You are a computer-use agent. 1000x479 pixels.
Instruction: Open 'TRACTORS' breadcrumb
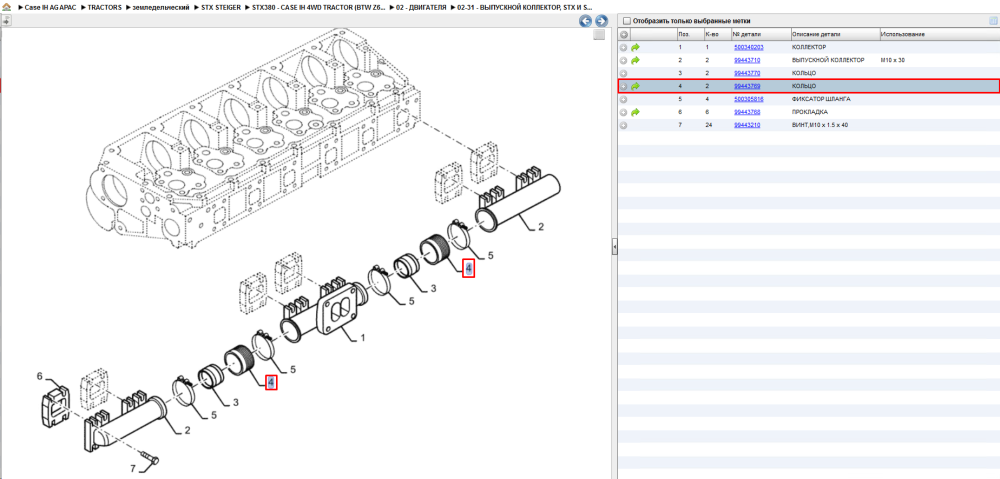coord(105,7)
